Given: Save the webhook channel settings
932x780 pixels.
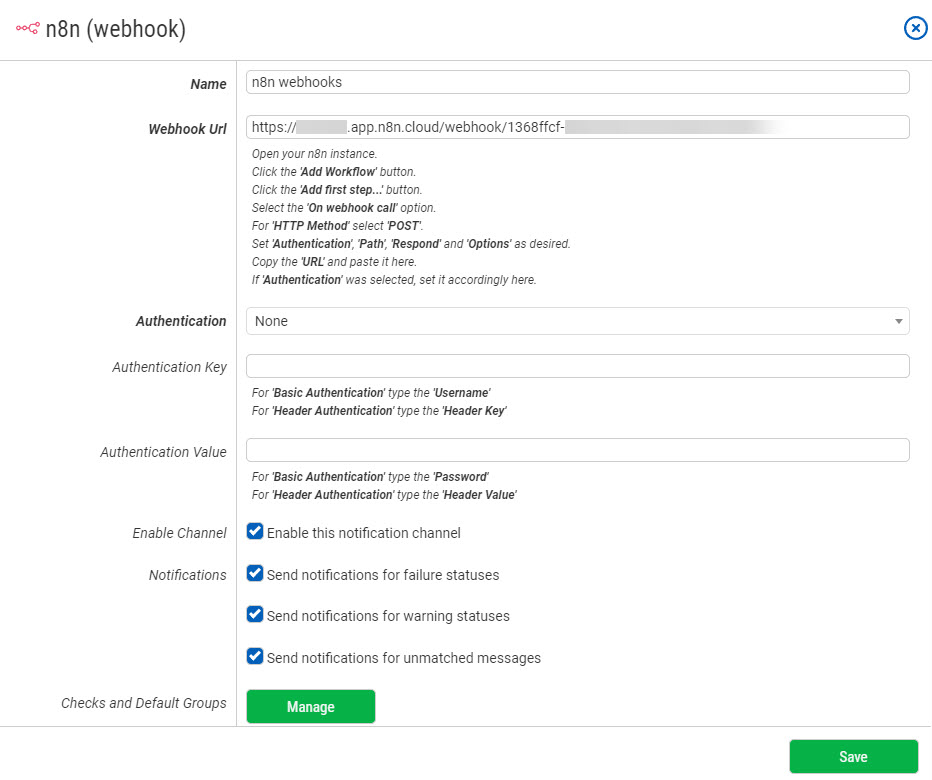Looking at the screenshot, I should click(x=853, y=757).
